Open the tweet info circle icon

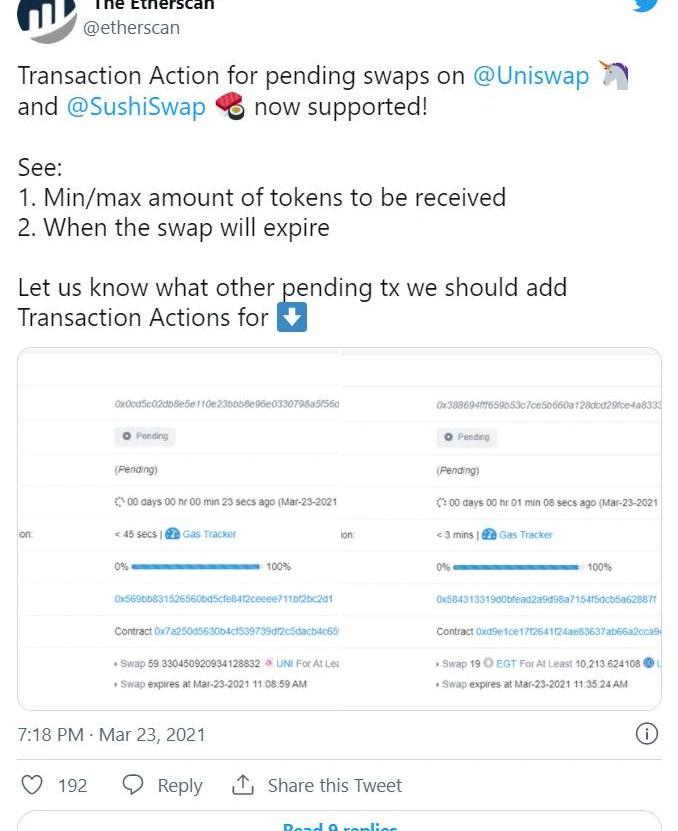pos(647,734)
